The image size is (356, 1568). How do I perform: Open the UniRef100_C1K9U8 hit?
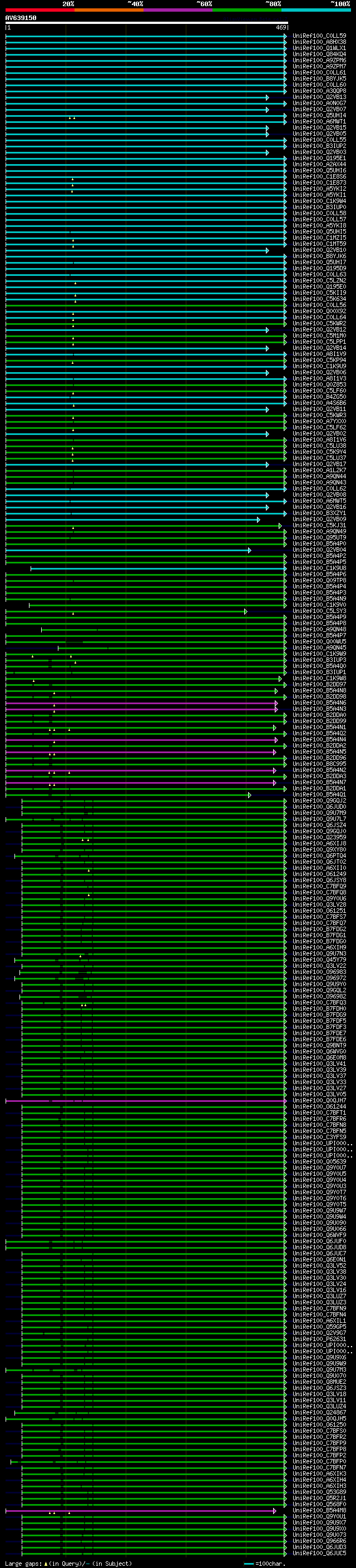click(319, 568)
